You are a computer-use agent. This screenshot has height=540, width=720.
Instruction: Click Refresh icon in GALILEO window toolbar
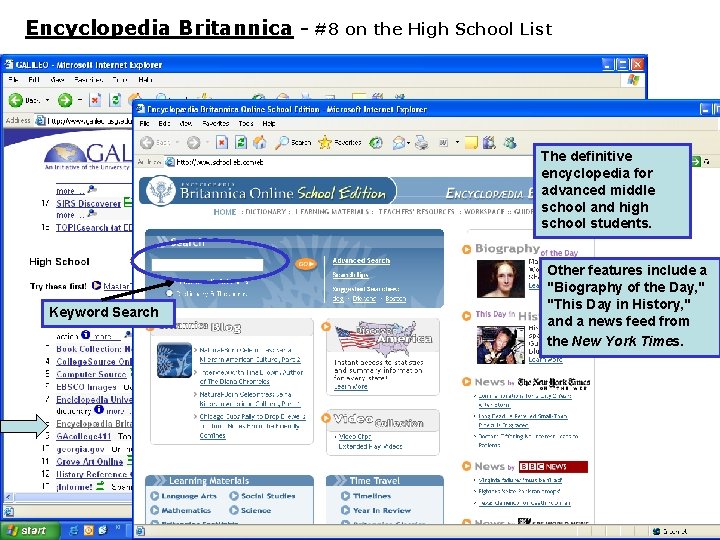click(116, 100)
